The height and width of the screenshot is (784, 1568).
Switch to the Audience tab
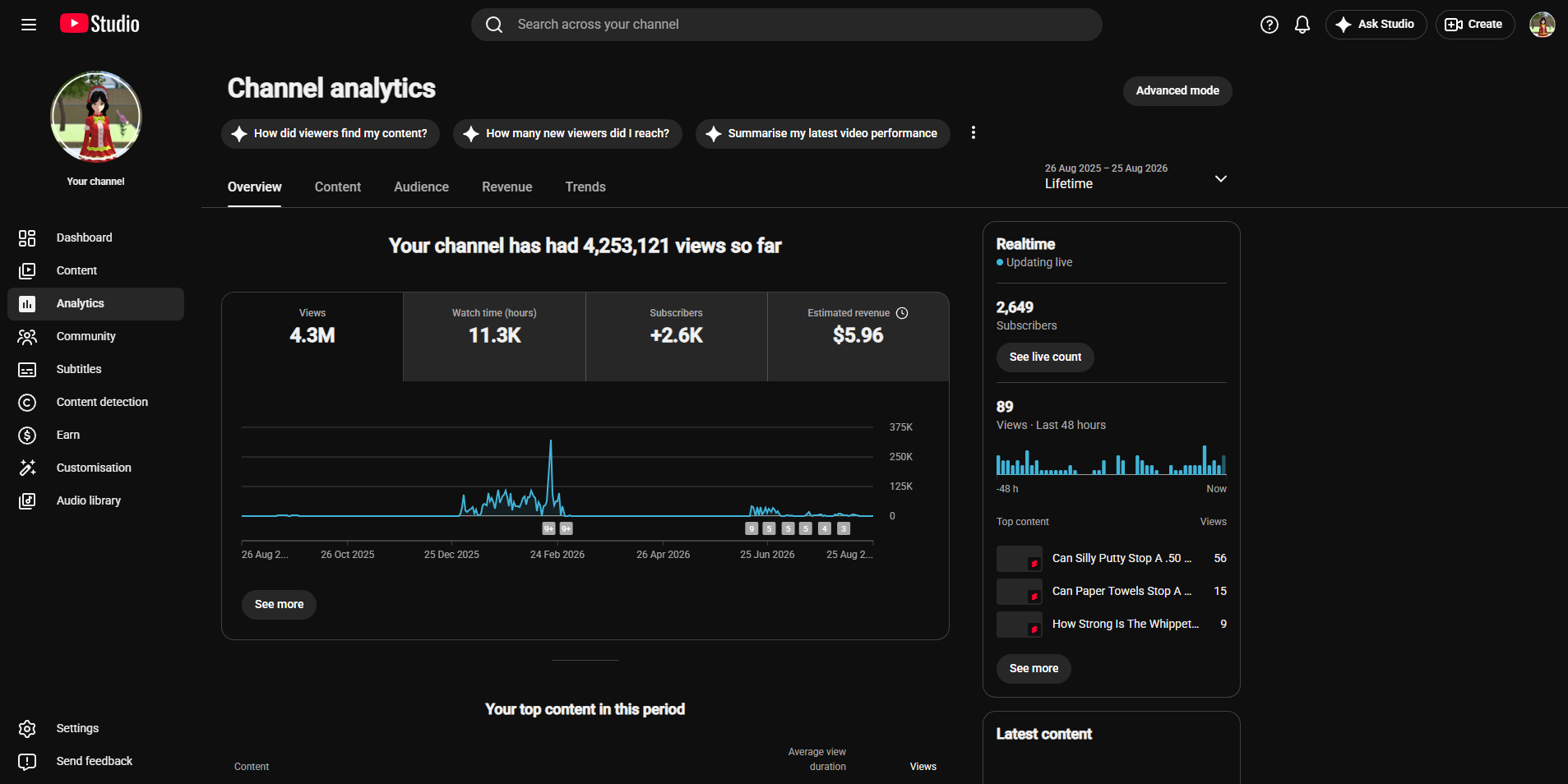[421, 187]
